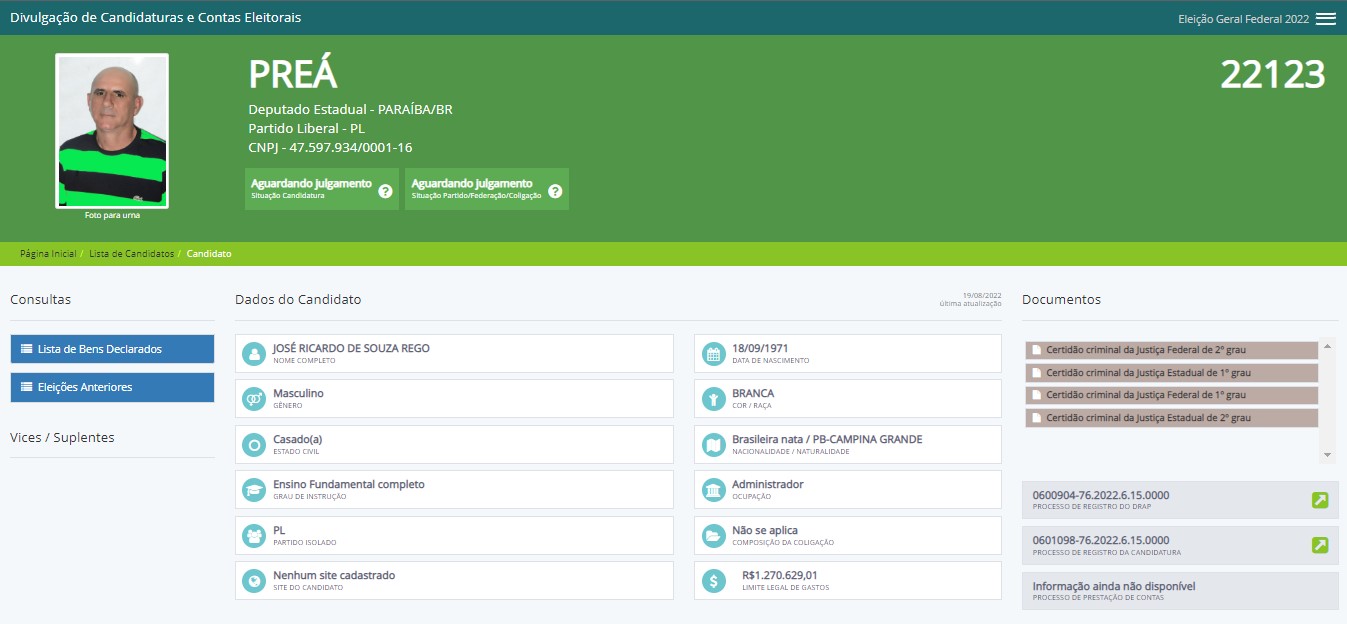This screenshot has height=624, width=1347.
Task: Click the globe icon for candidate site
Action: tap(254, 580)
